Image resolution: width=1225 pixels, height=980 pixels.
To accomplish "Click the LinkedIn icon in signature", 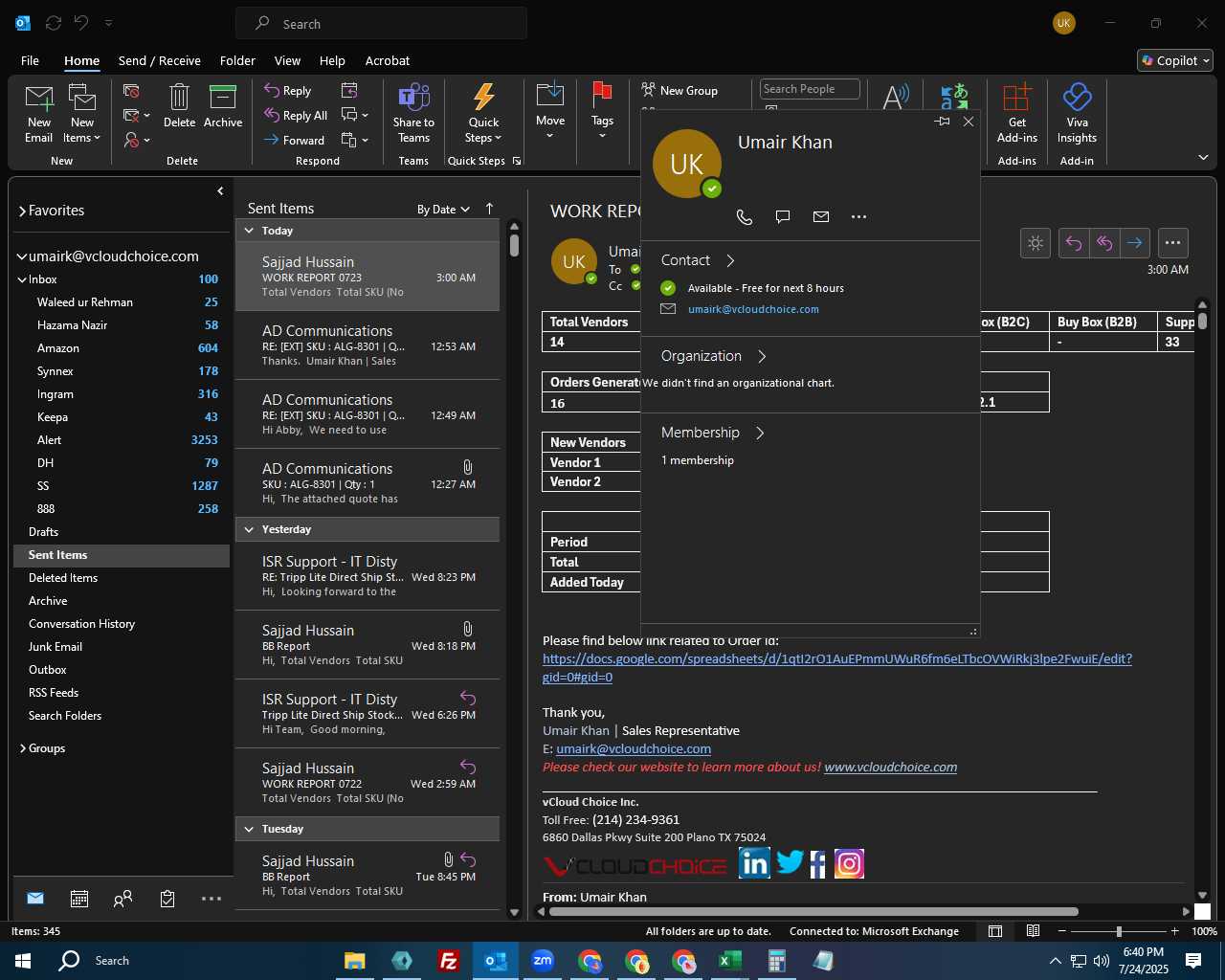I will (x=754, y=863).
